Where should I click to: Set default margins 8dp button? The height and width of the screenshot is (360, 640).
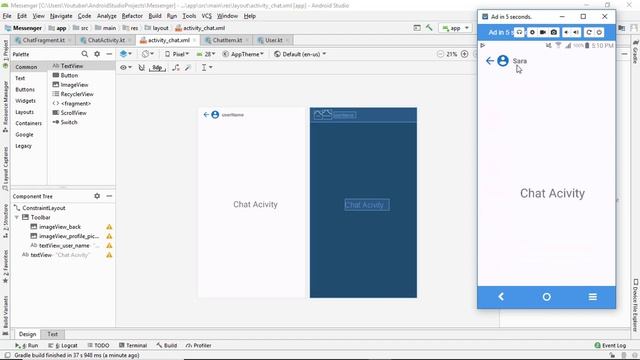pyautogui.click(x=157, y=67)
